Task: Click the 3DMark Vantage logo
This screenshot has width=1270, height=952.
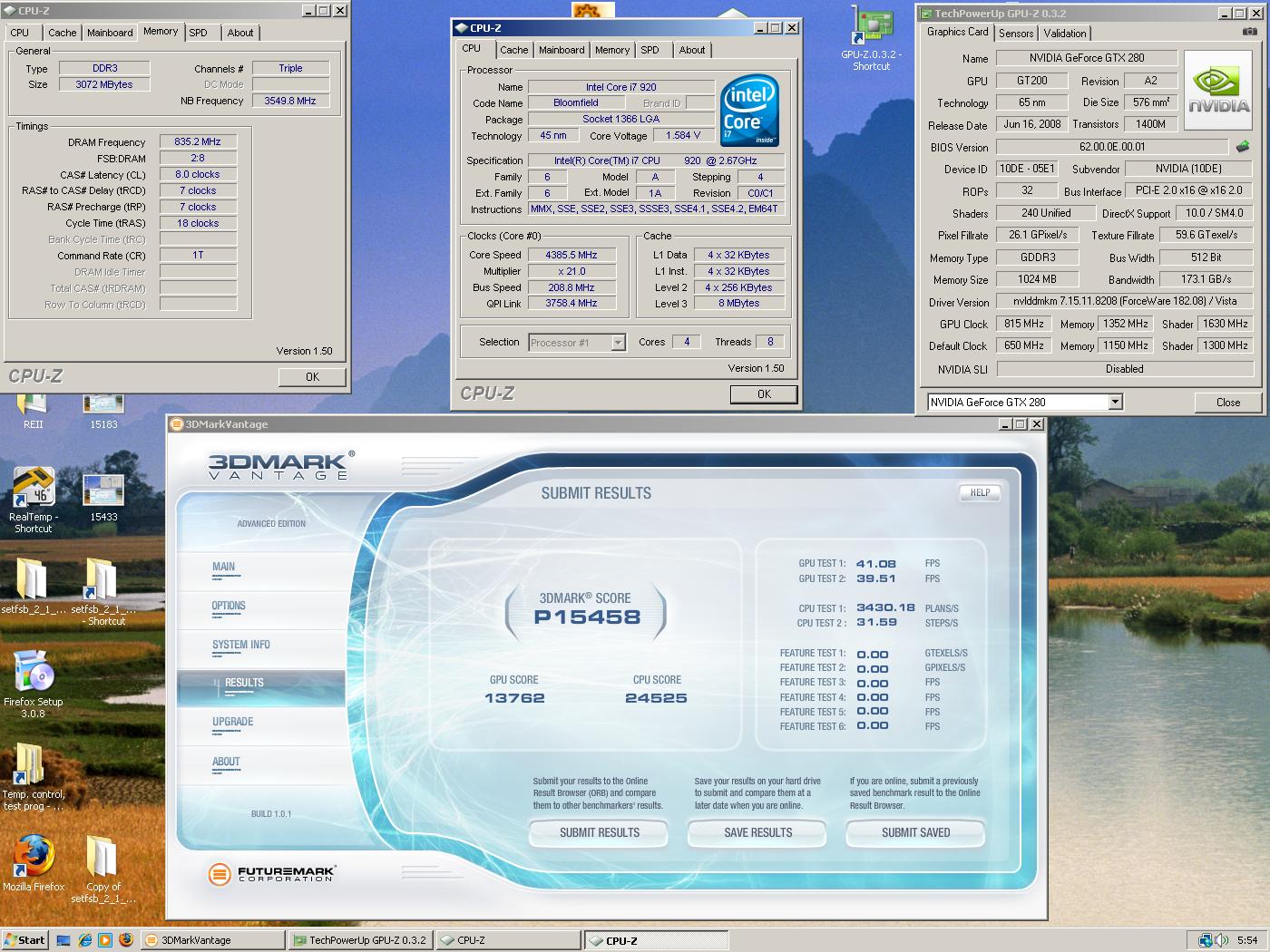Action: (280, 465)
